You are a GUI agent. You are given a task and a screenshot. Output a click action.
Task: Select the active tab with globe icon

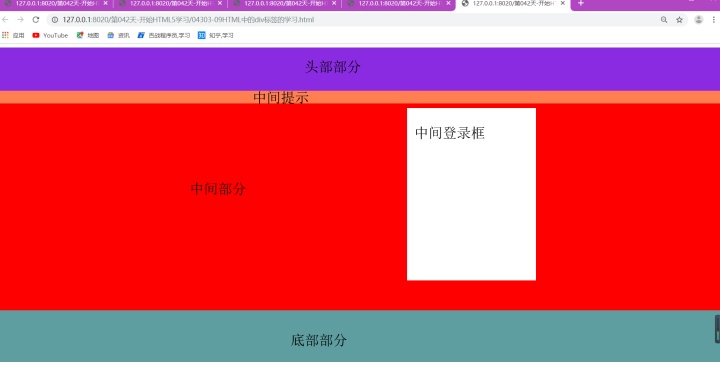(x=513, y=4)
